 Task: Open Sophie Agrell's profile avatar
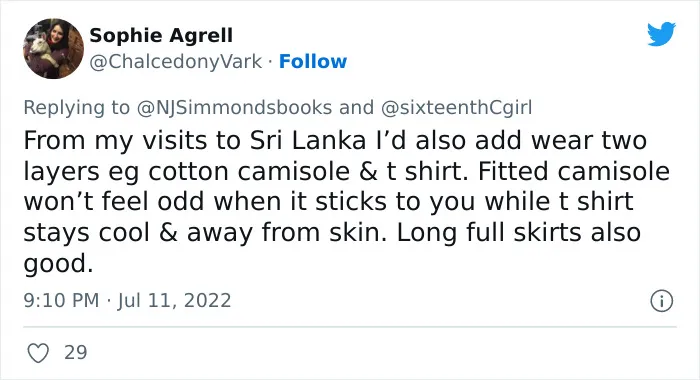point(54,49)
